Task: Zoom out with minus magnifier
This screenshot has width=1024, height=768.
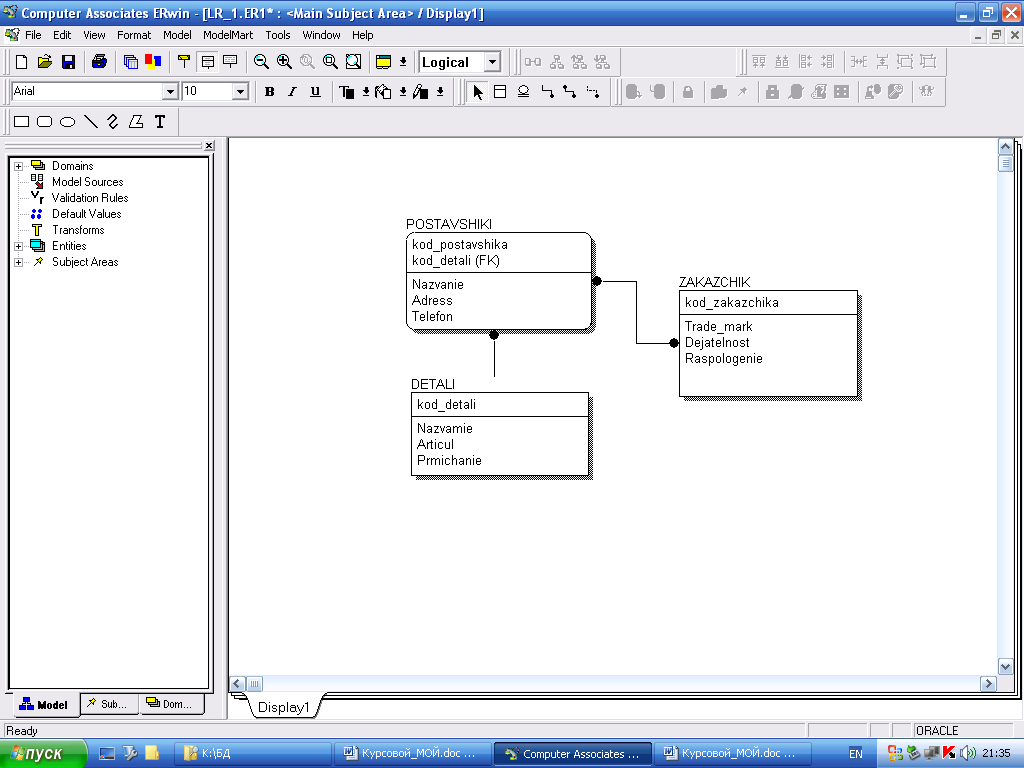Action: click(x=261, y=62)
